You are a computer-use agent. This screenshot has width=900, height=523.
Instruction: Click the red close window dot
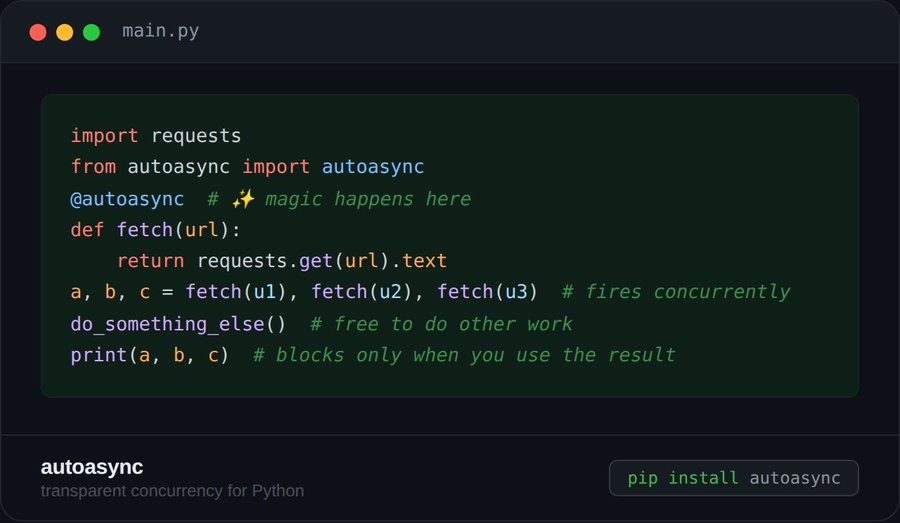38,32
